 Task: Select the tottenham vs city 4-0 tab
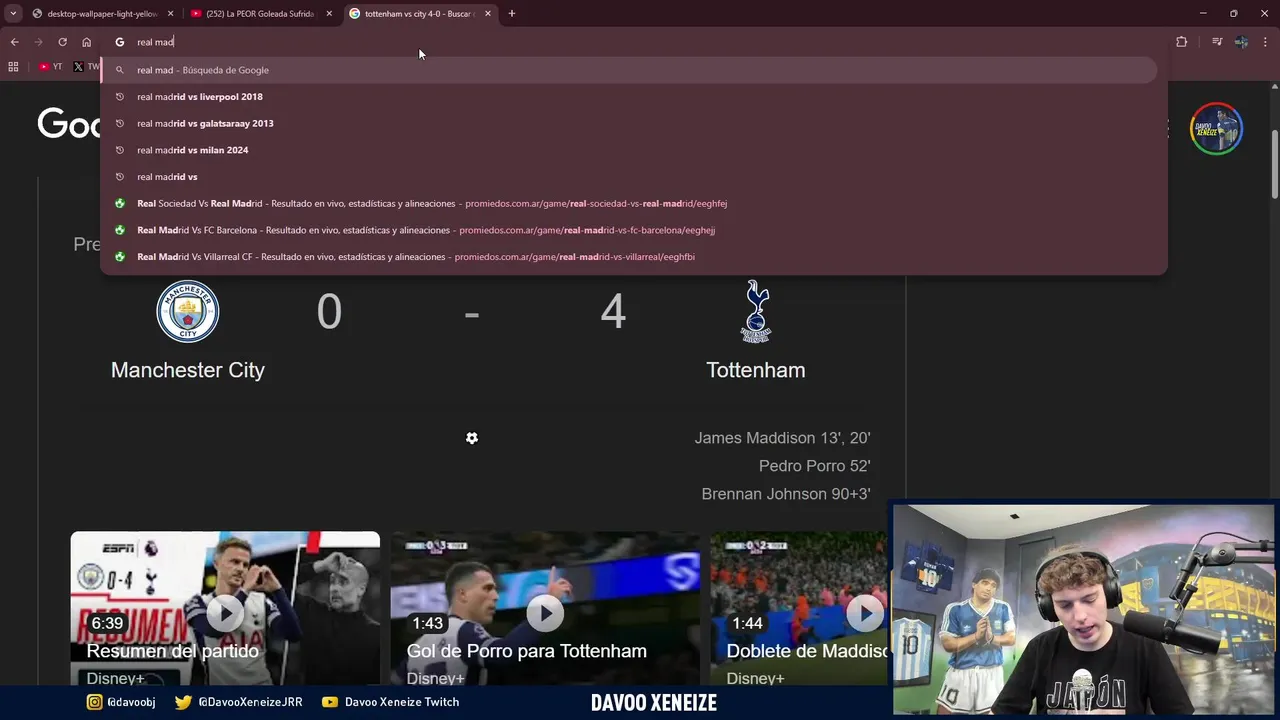(x=420, y=14)
